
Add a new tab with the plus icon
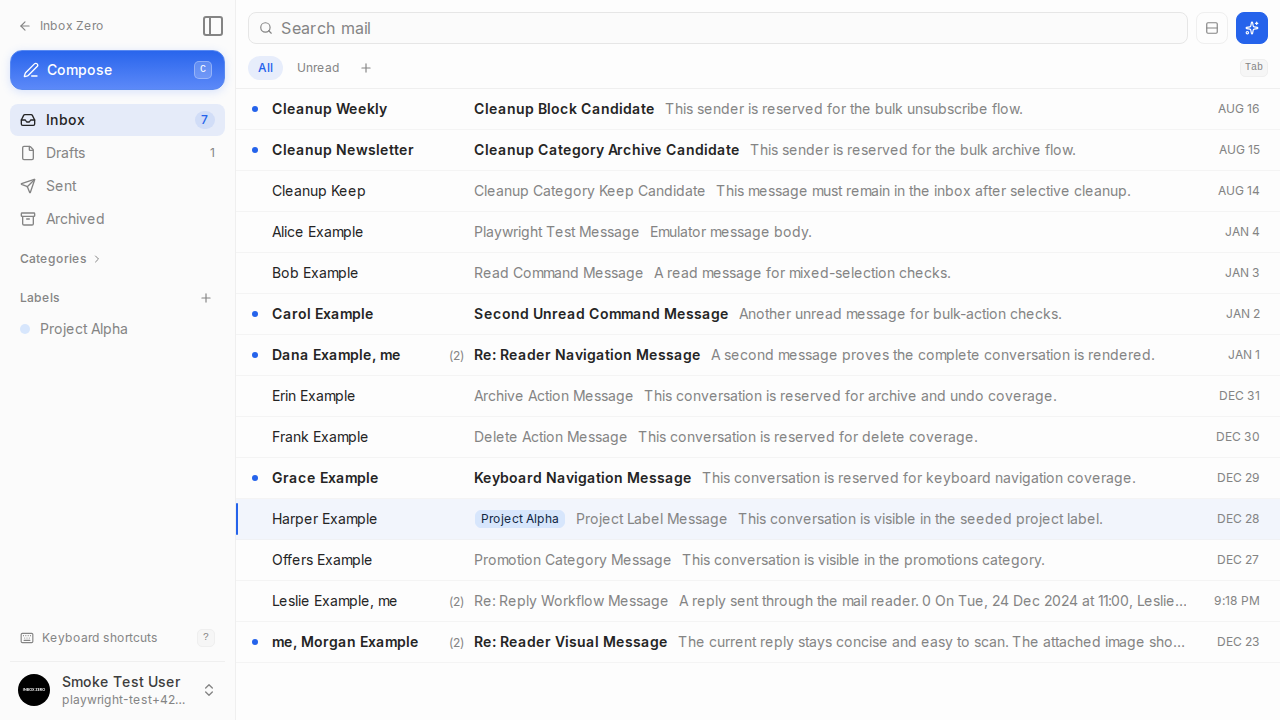[366, 68]
